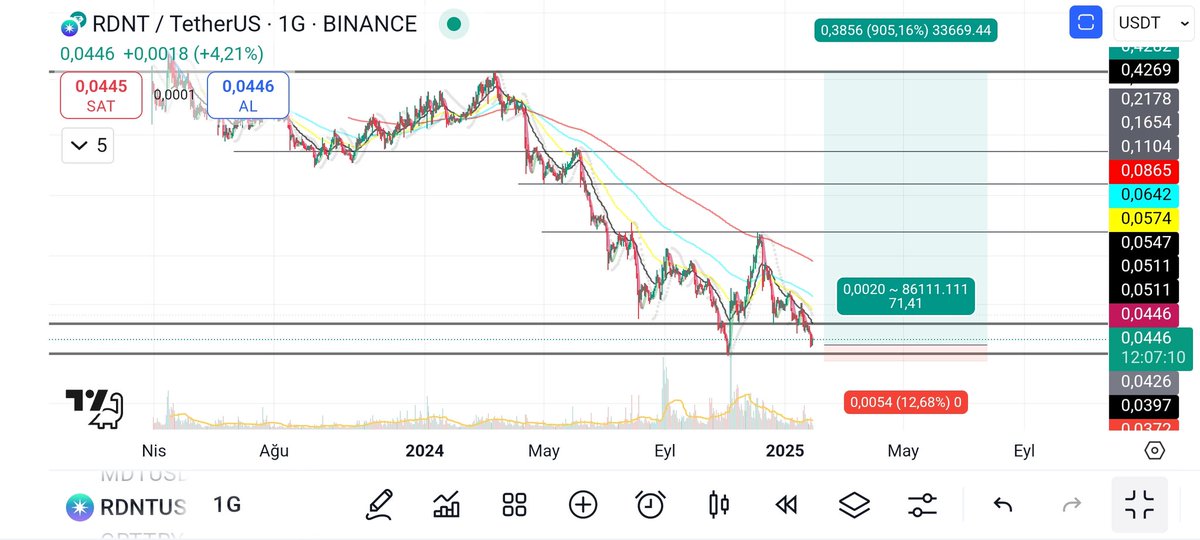The width and height of the screenshot is (1200, 540).
Task: Create an alert with alarm clock icon
Action: [650, 505]
